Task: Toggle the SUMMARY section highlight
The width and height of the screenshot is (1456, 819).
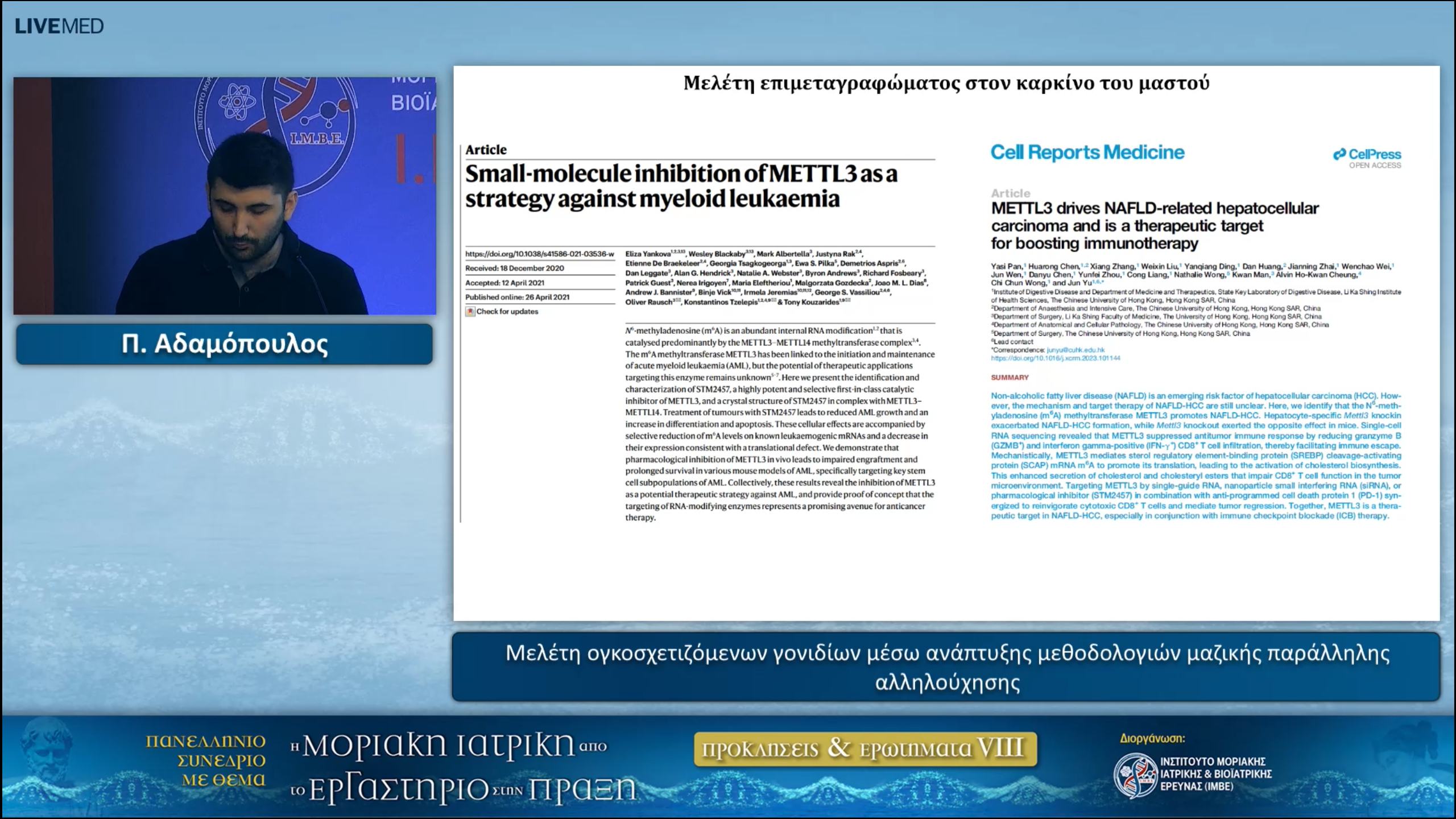Action: pos(1009,377)
